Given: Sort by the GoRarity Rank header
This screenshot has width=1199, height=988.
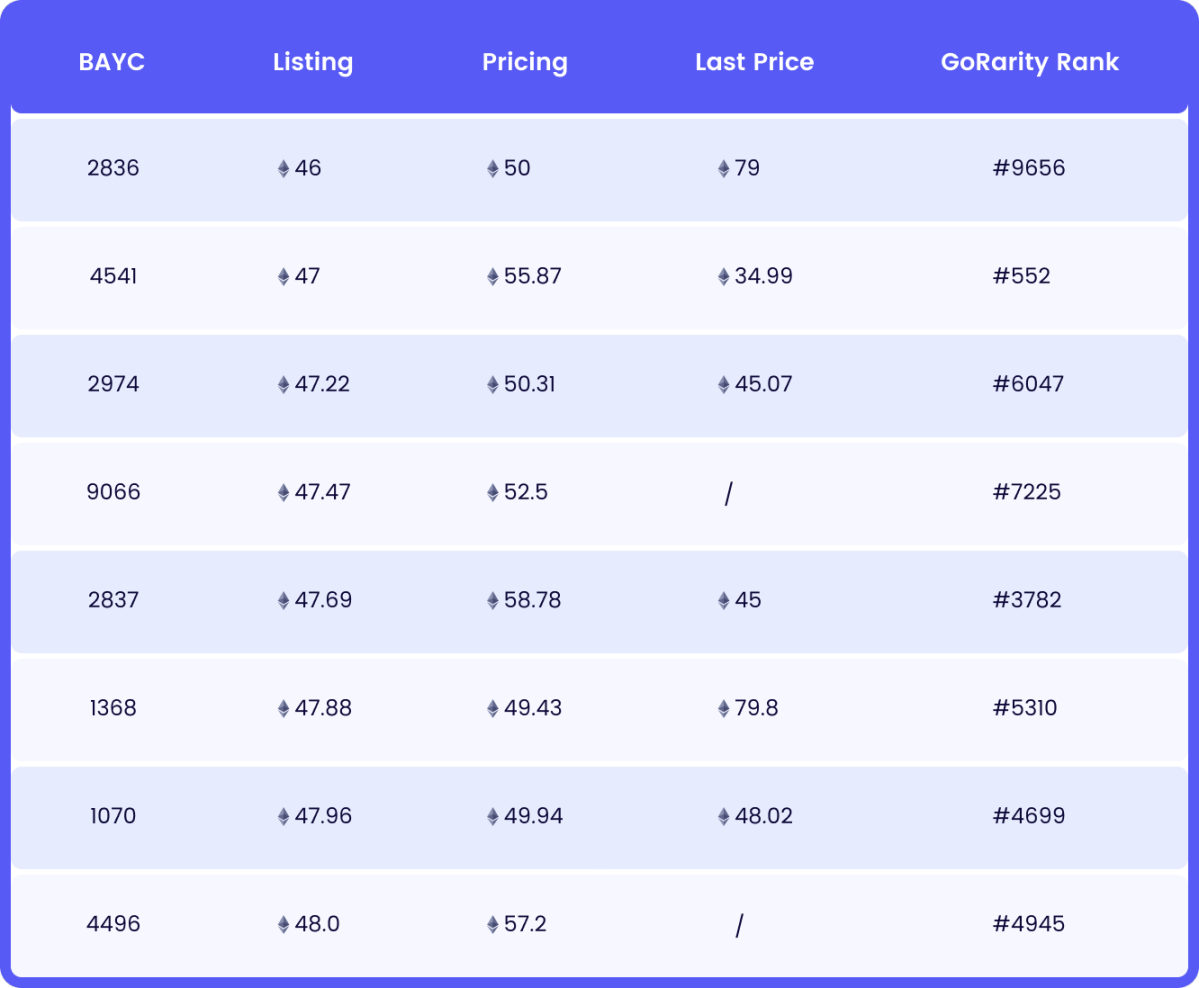Looking at the screenshot, I should pos(1029,62).
